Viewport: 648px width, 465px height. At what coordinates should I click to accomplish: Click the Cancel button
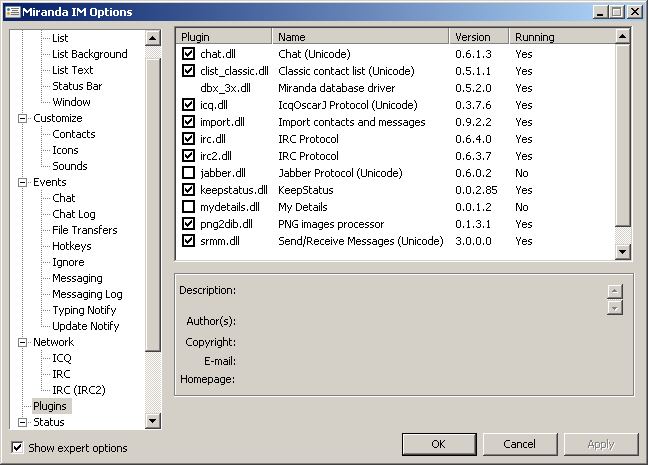(519, 444)
